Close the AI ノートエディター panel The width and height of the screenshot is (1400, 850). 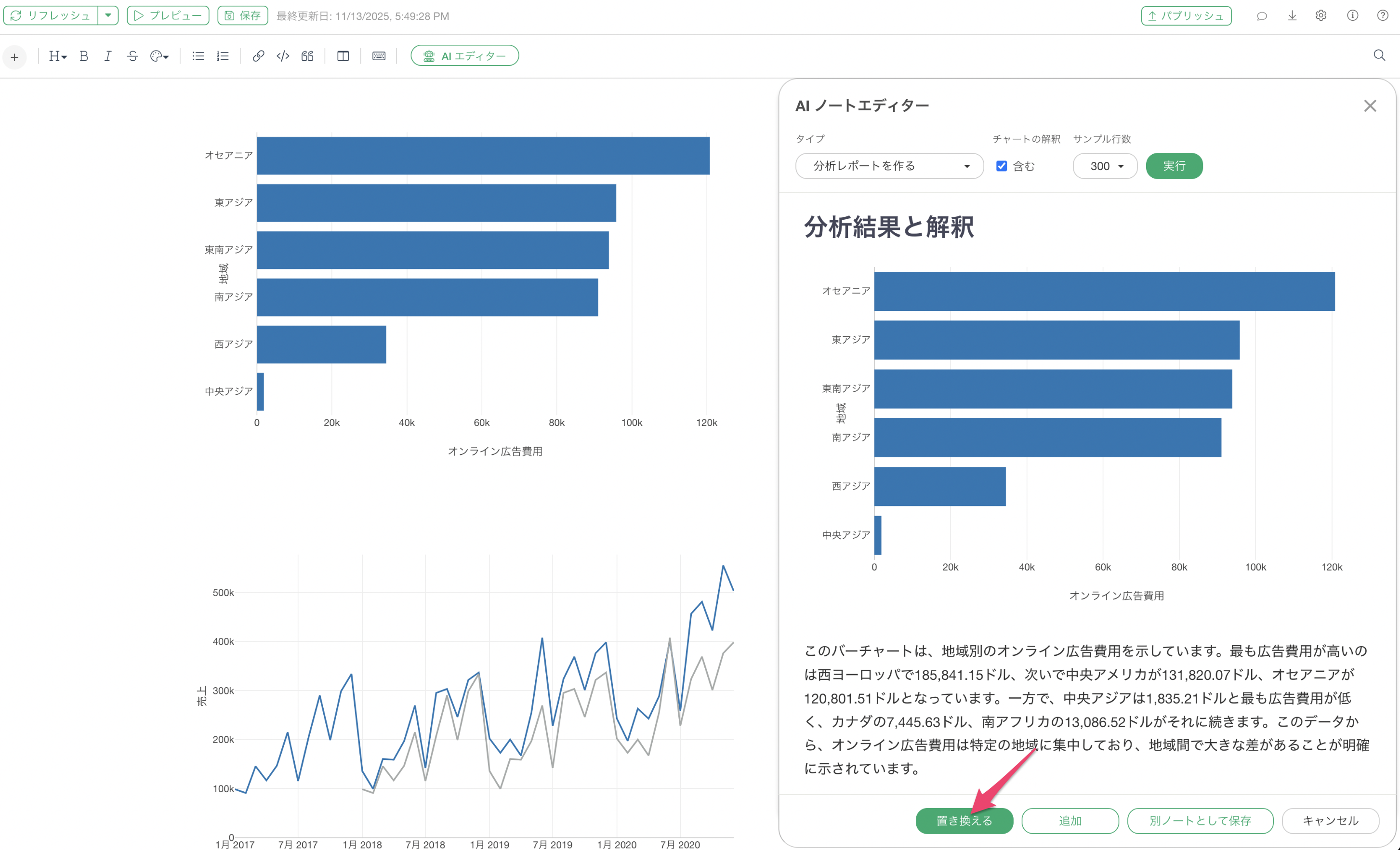coord(1370,106)
